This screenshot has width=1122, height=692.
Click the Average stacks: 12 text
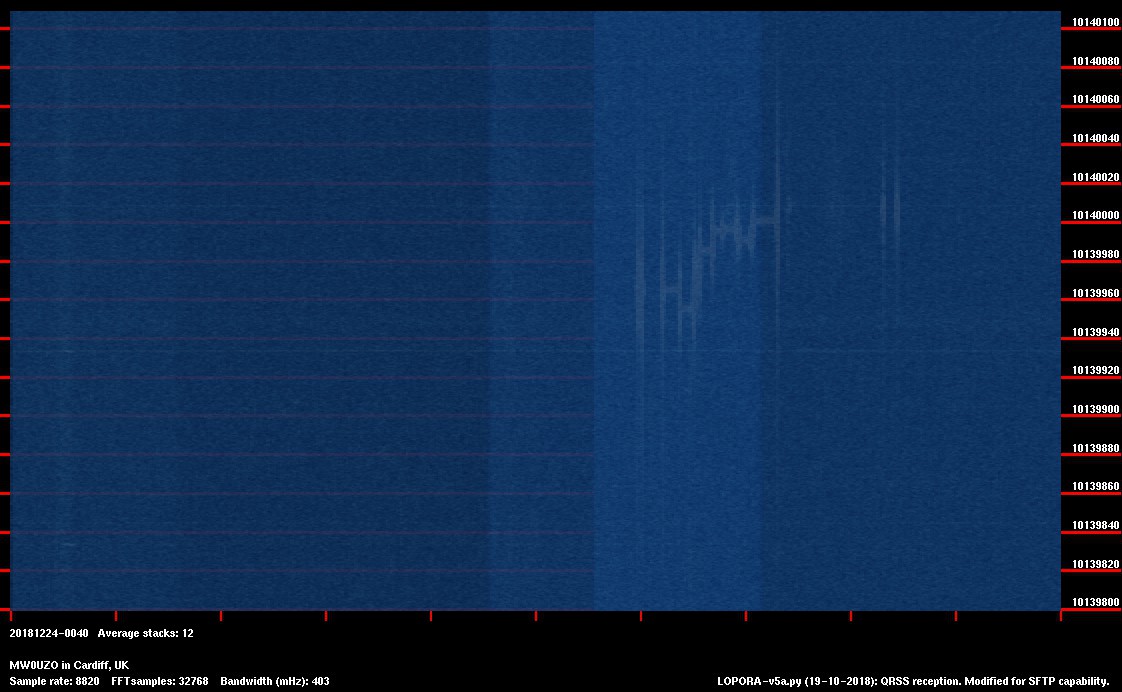(145, 633)
